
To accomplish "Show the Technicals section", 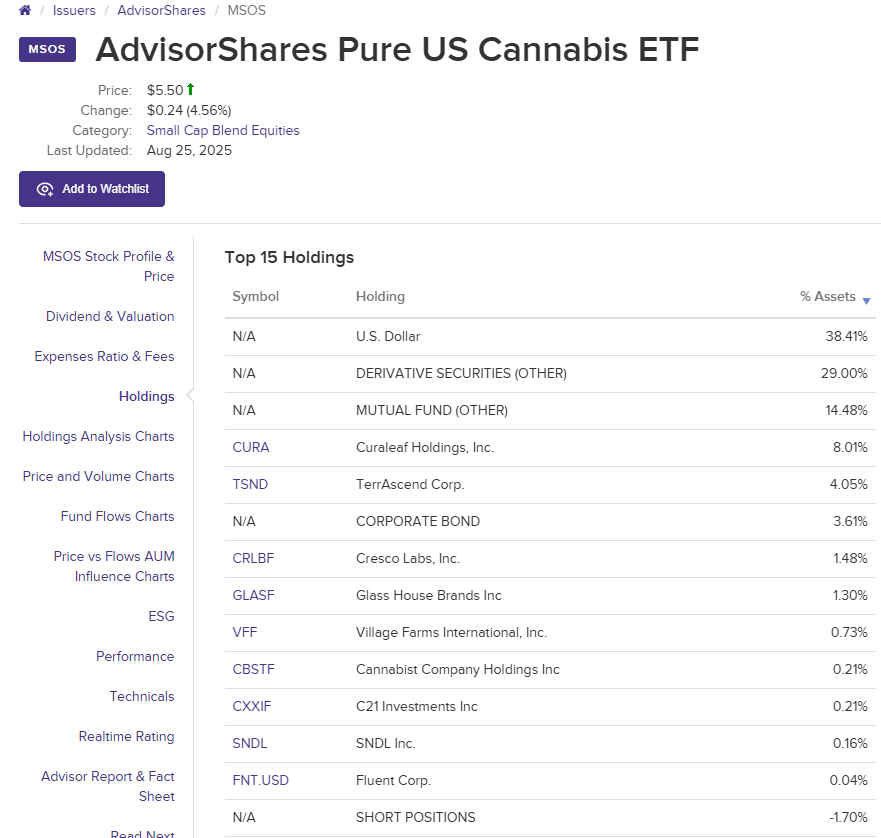I will point(142,696).
